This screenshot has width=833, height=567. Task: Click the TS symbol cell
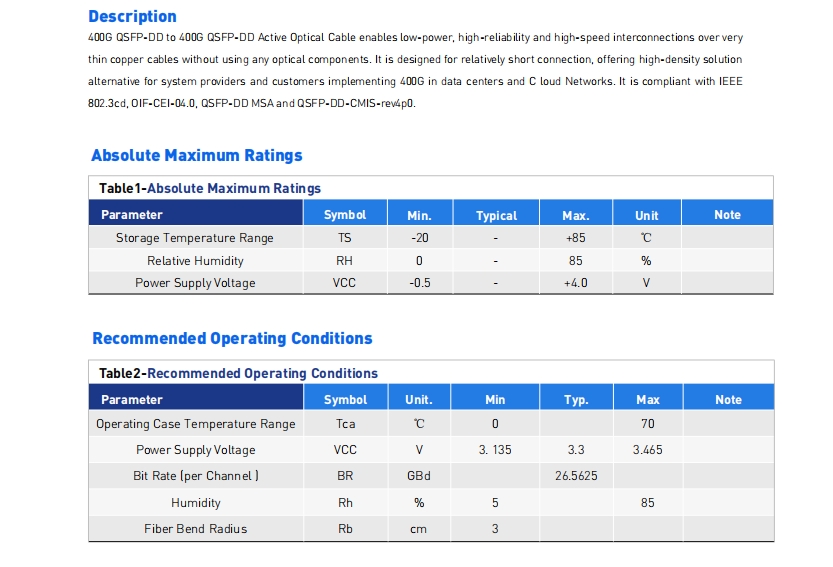click(345, 238)
